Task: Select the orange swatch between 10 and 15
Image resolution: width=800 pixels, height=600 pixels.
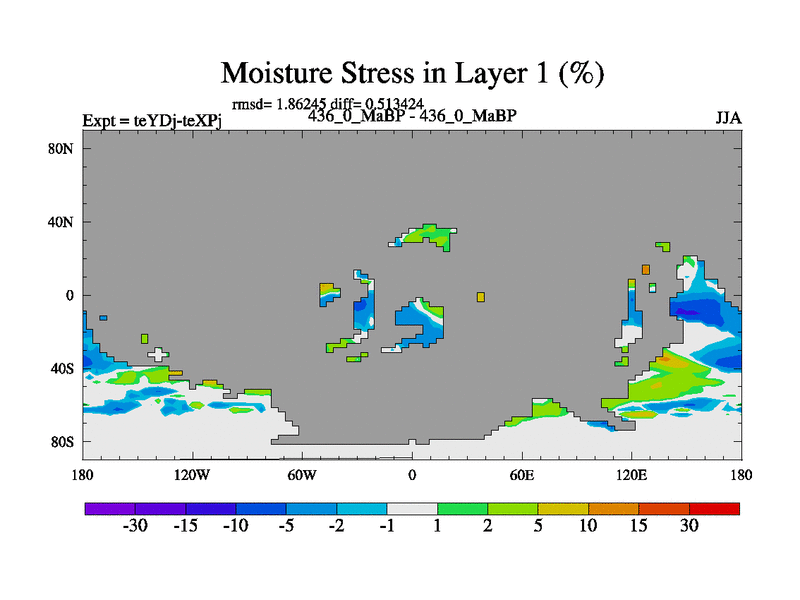Action: 613,509
